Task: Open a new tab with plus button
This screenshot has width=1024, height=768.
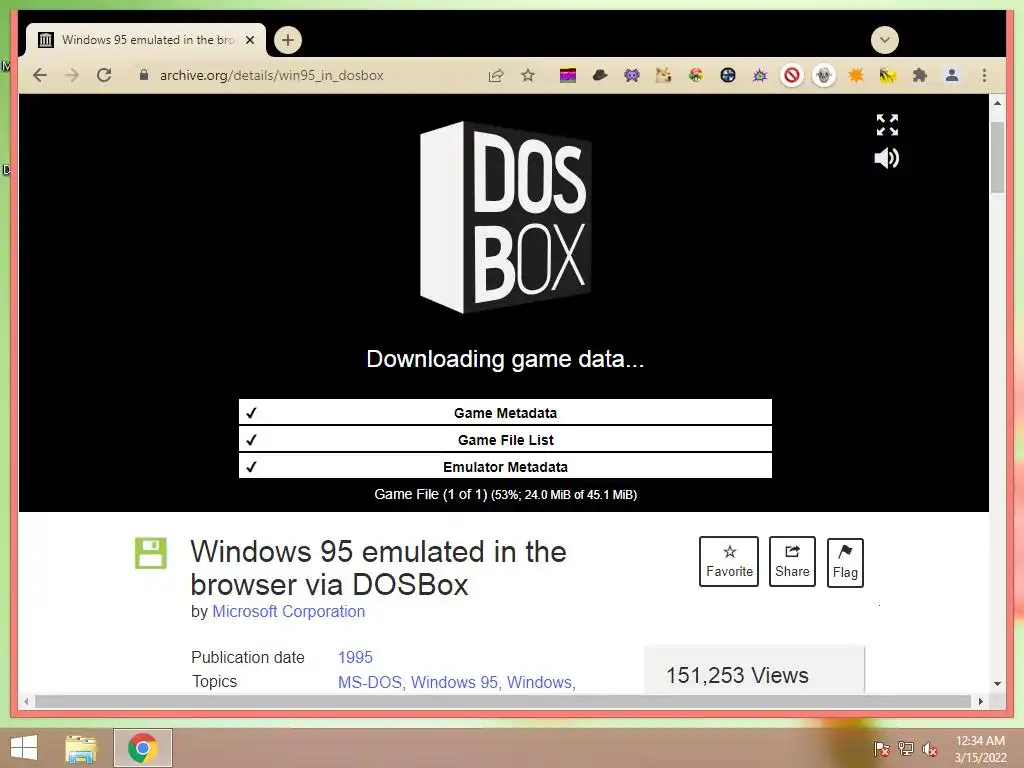Action: tap(287, 40)
